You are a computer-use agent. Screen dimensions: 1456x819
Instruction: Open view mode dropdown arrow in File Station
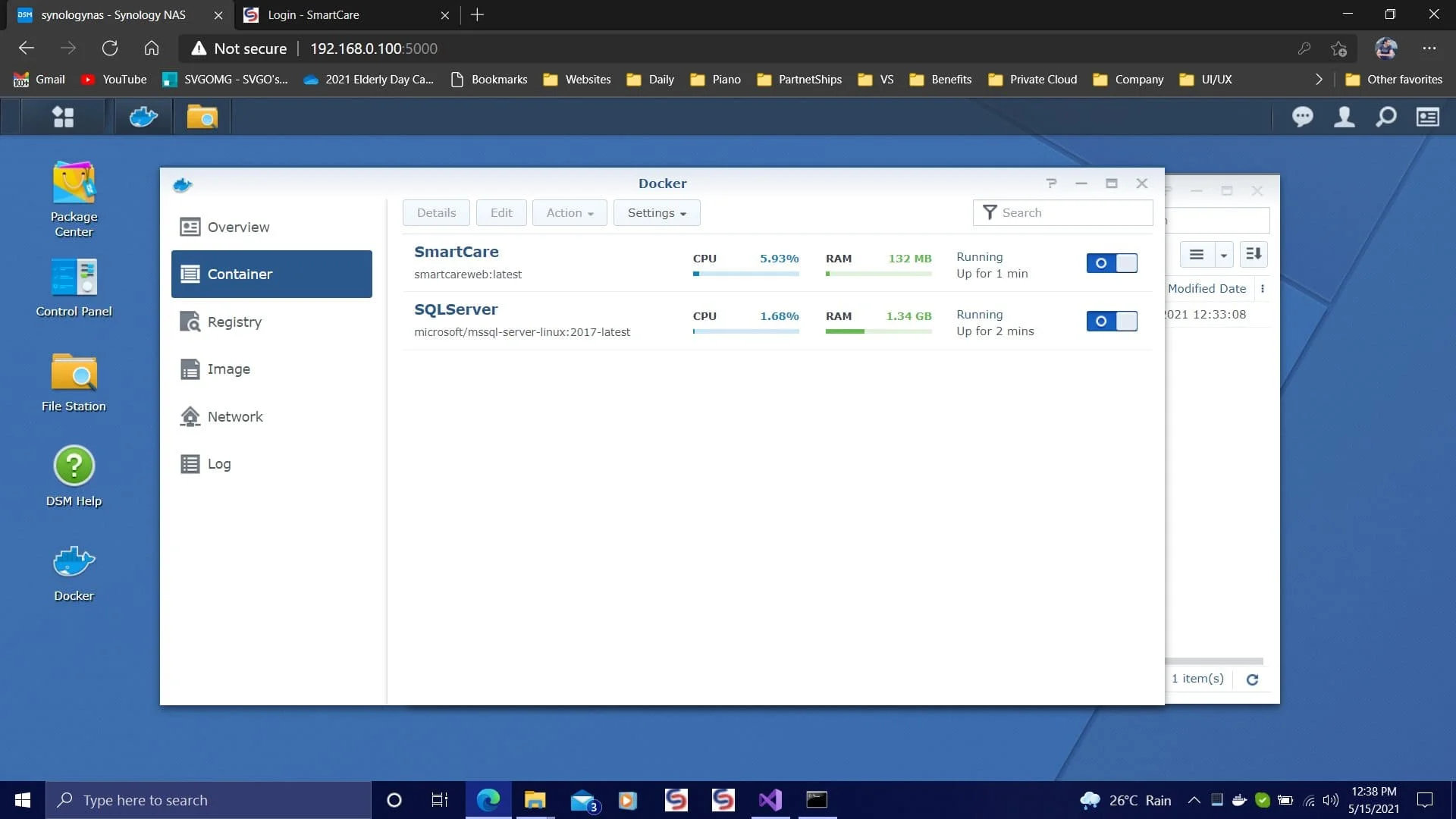click(1223, 255)
